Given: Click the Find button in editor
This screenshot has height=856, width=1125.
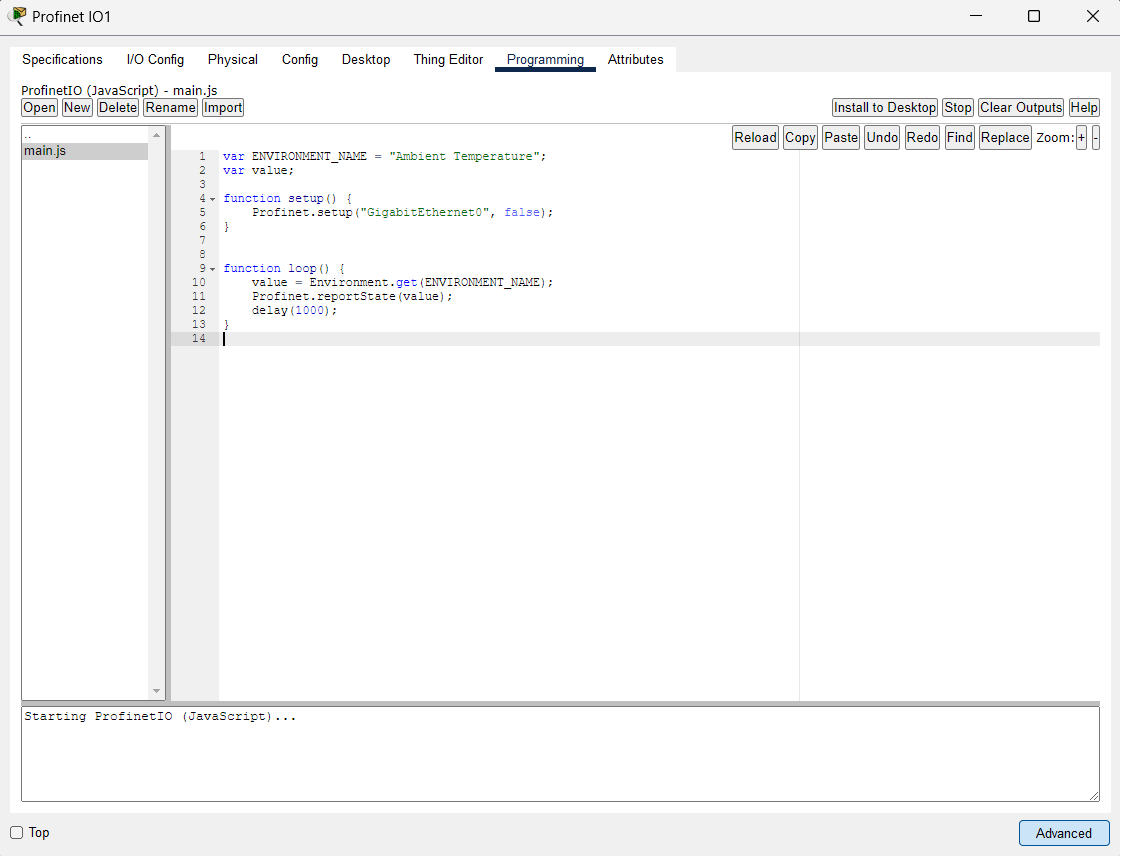Looking at the screenshot, I should pyautogui.click(x=959, y=138).
